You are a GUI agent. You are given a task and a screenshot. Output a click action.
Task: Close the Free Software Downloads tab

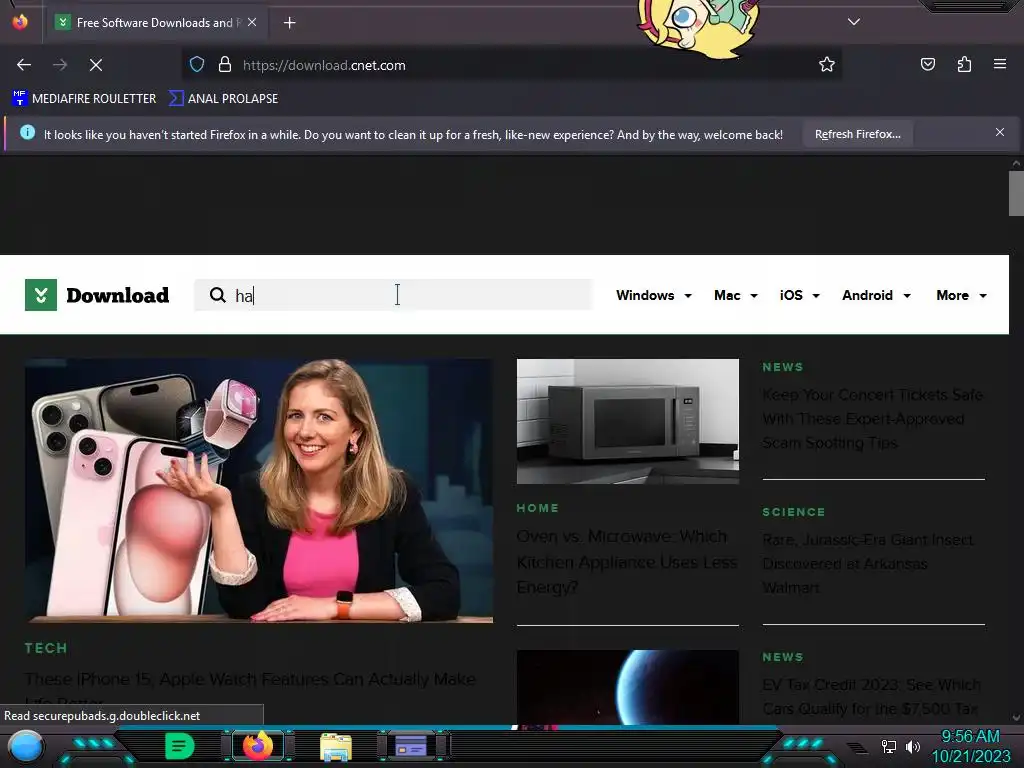[252, 22]
